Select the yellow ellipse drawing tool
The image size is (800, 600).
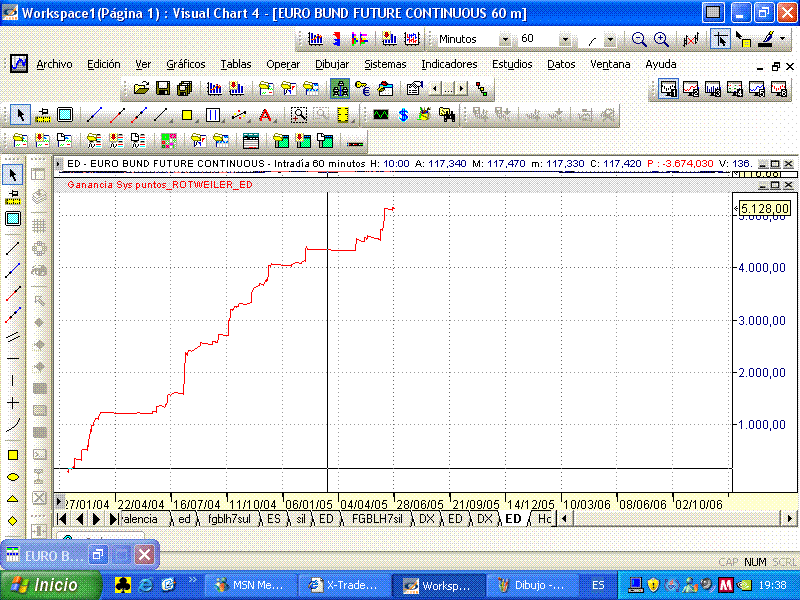pyautogui.click(x=13, y=476)
